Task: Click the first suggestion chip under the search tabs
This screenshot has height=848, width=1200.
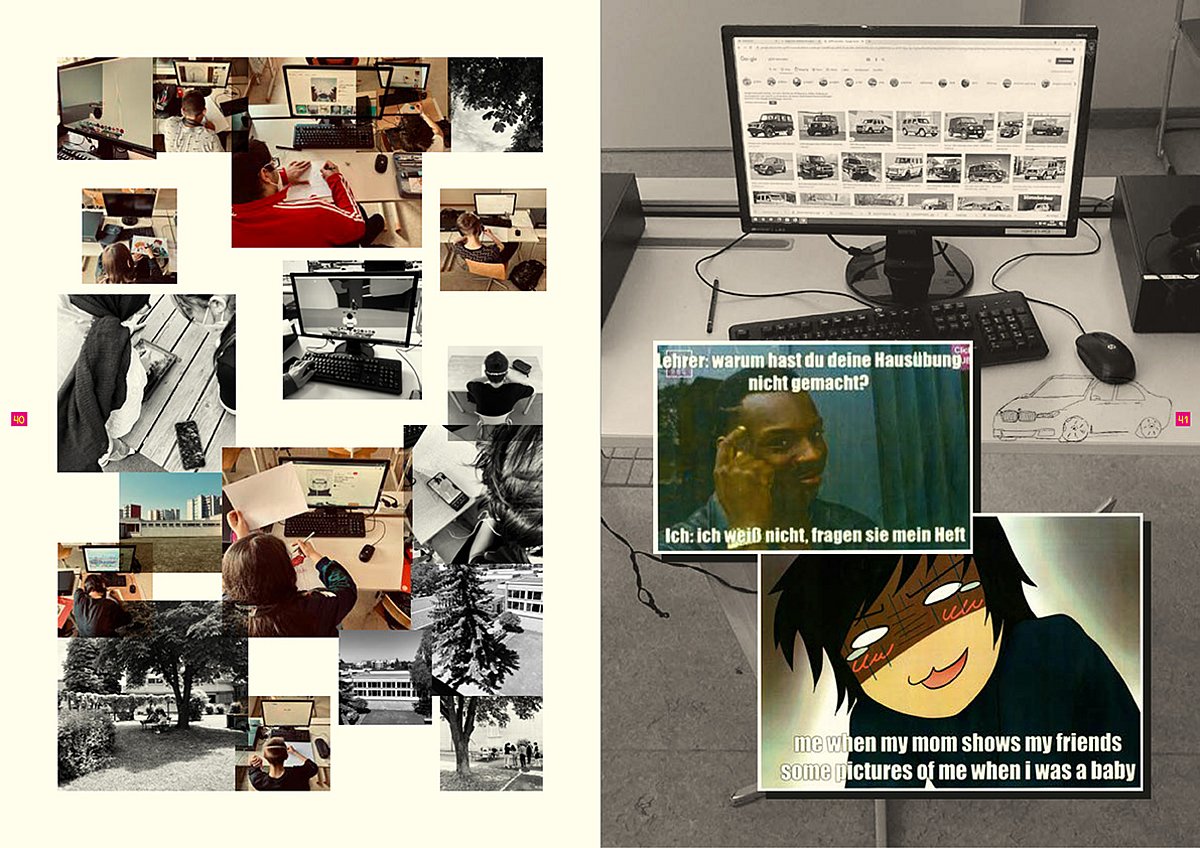Action: point(753,84)
